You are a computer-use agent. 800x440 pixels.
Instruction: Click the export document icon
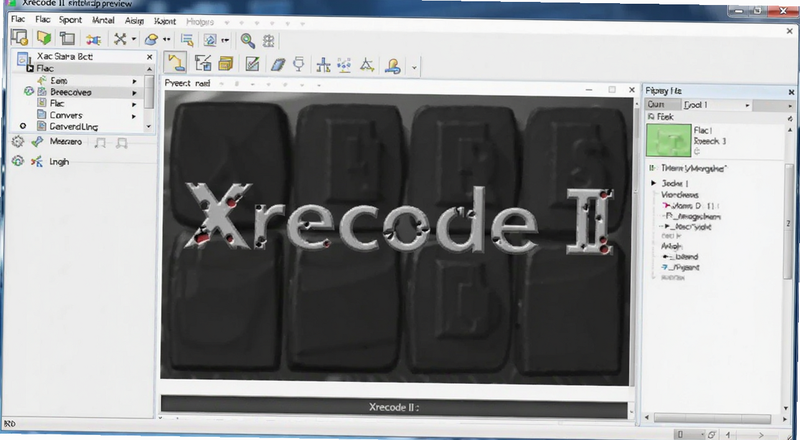tap(203, 63)
